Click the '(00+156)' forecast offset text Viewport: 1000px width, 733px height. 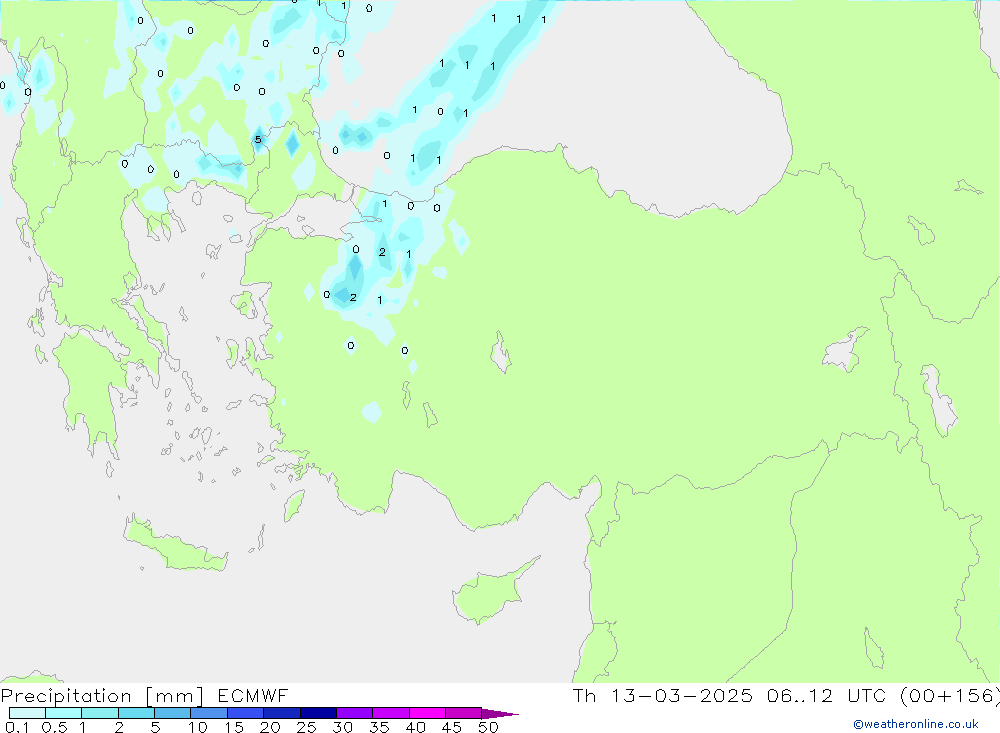pyautogui.click(x=950, y=696)
